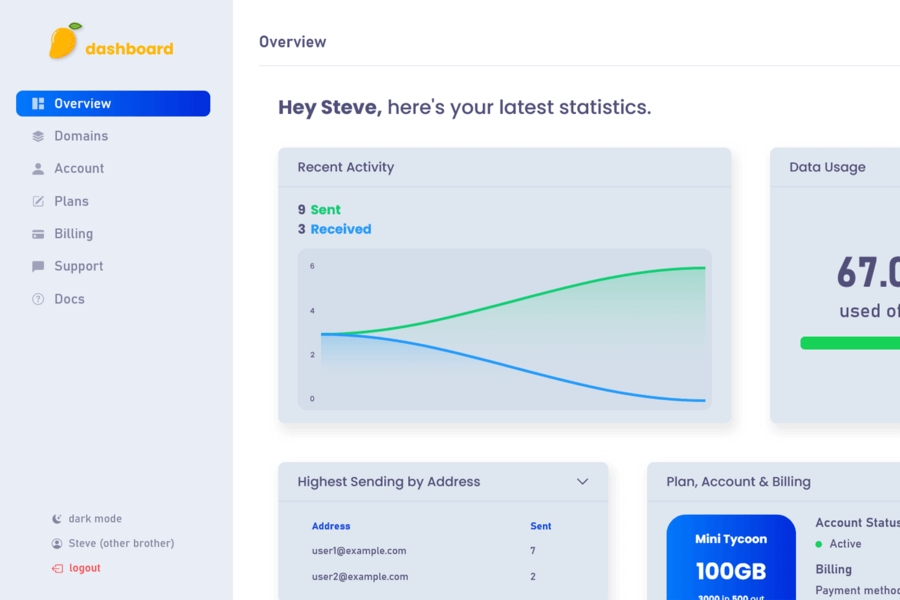Click the mango dashboard logo
900x600 pixels.
tap(110, 42)
